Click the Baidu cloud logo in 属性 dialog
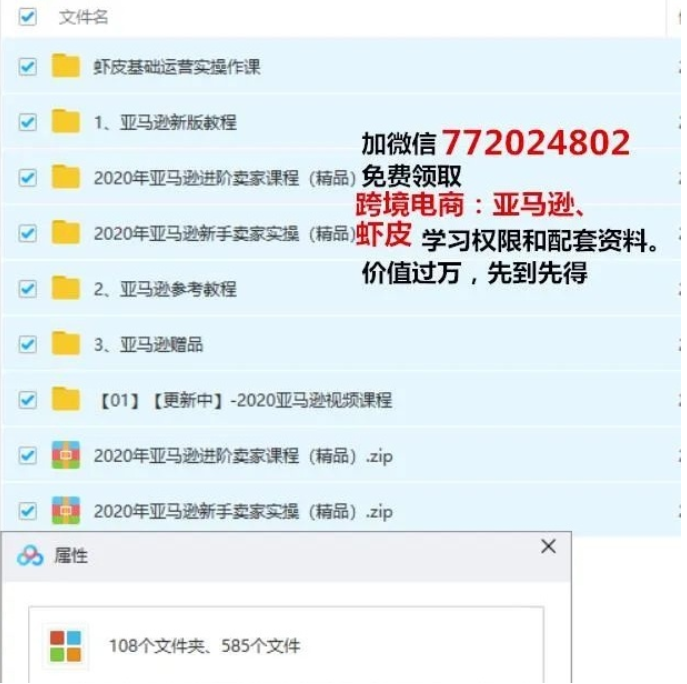This screenshot has height=684, width=687. coord(30,556)
